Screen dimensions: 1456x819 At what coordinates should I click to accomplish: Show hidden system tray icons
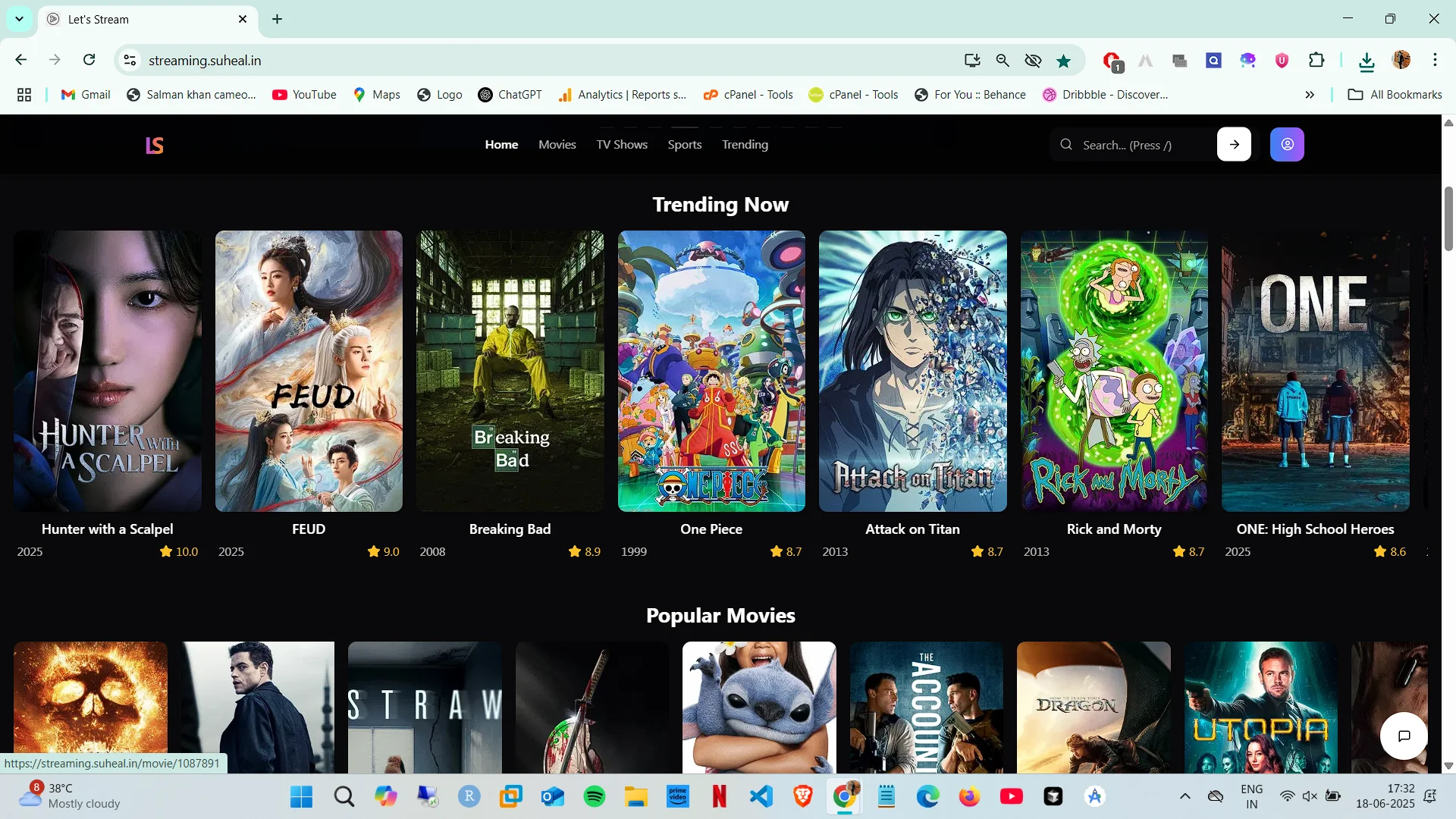[x=1185, y=796]
